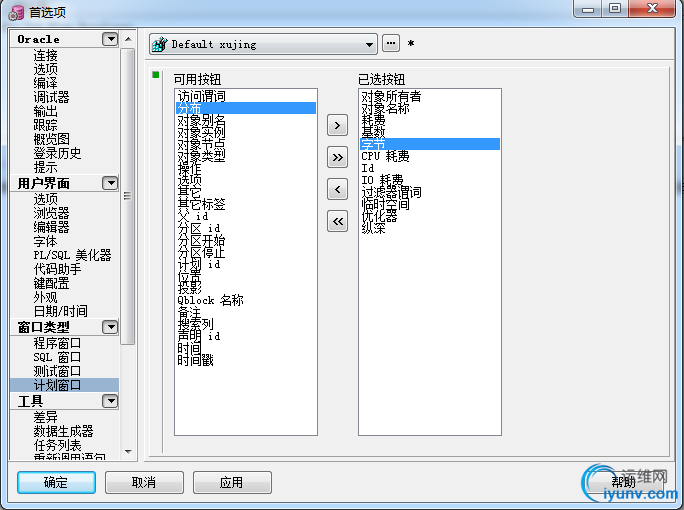Move all items right with >> arrow
The height and width of the screenshot is (510, 684).
point(337,157)
